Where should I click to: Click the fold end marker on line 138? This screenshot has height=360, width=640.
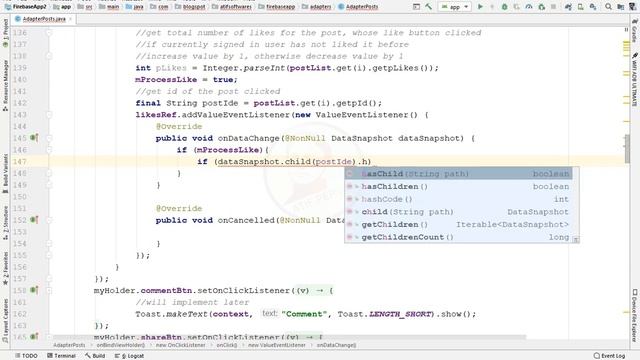49,56
